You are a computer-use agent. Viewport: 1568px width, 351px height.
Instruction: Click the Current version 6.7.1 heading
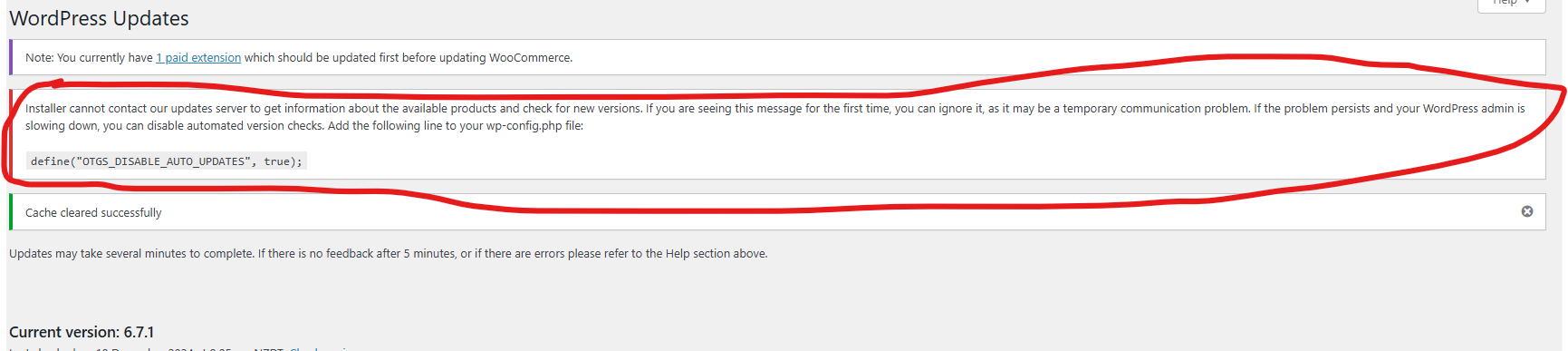pyautogui.click(x=82, y=332)
